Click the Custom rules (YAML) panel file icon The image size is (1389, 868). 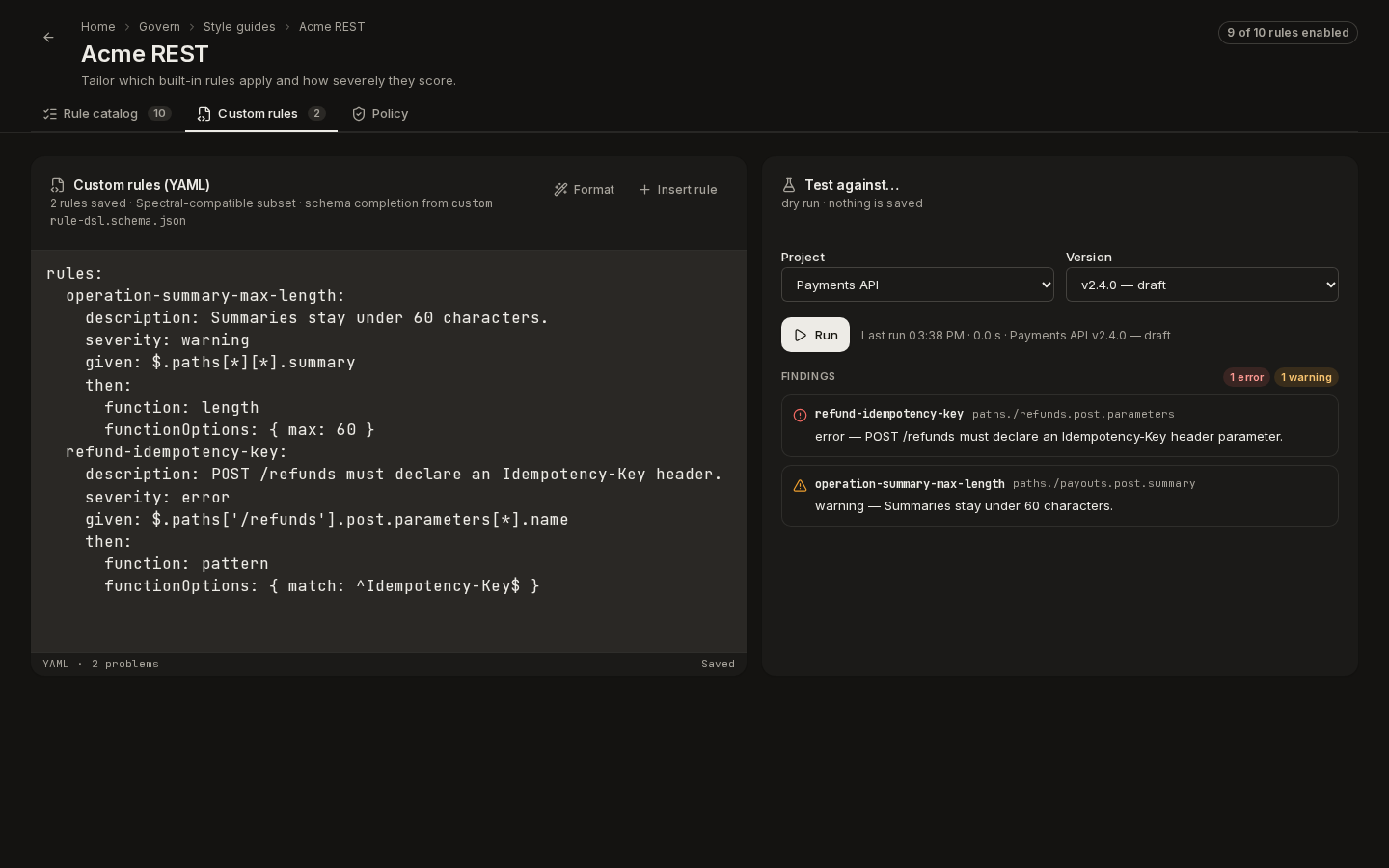coord(57,185)
